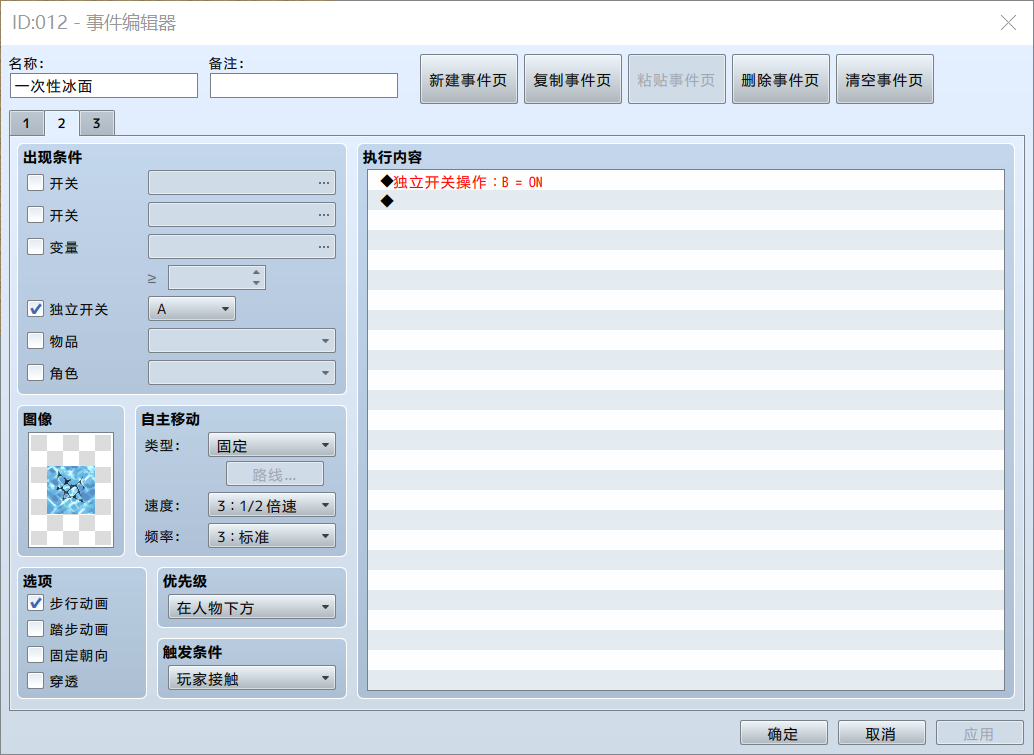The height and width of the screenshot is (755, 1034).
Task: Click the 清空事件页 button
Action: [x=885, y=80]
